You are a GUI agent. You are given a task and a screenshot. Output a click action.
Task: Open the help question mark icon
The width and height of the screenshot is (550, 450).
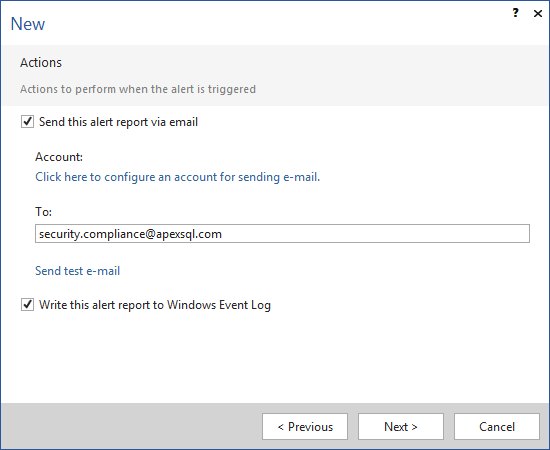[x=515, y=13]
